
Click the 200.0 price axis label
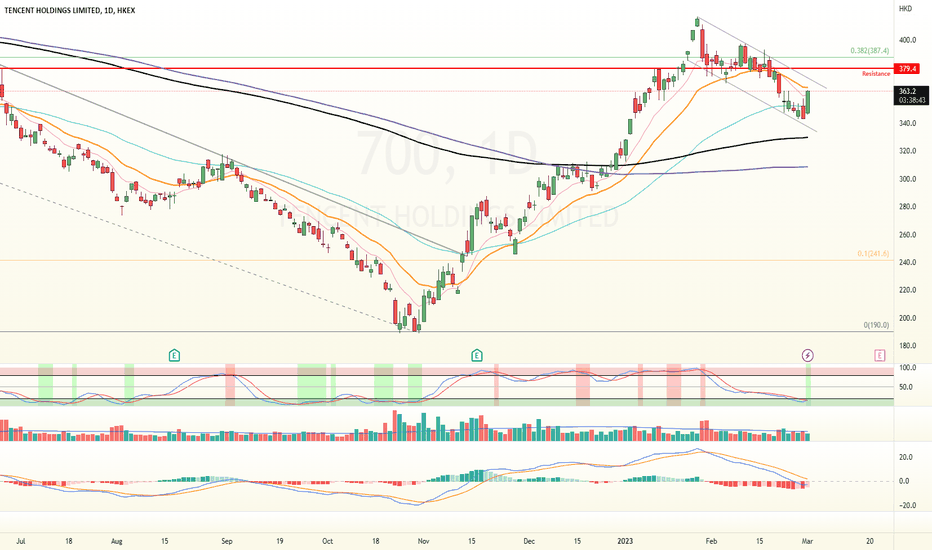click(x=907, y=318)
